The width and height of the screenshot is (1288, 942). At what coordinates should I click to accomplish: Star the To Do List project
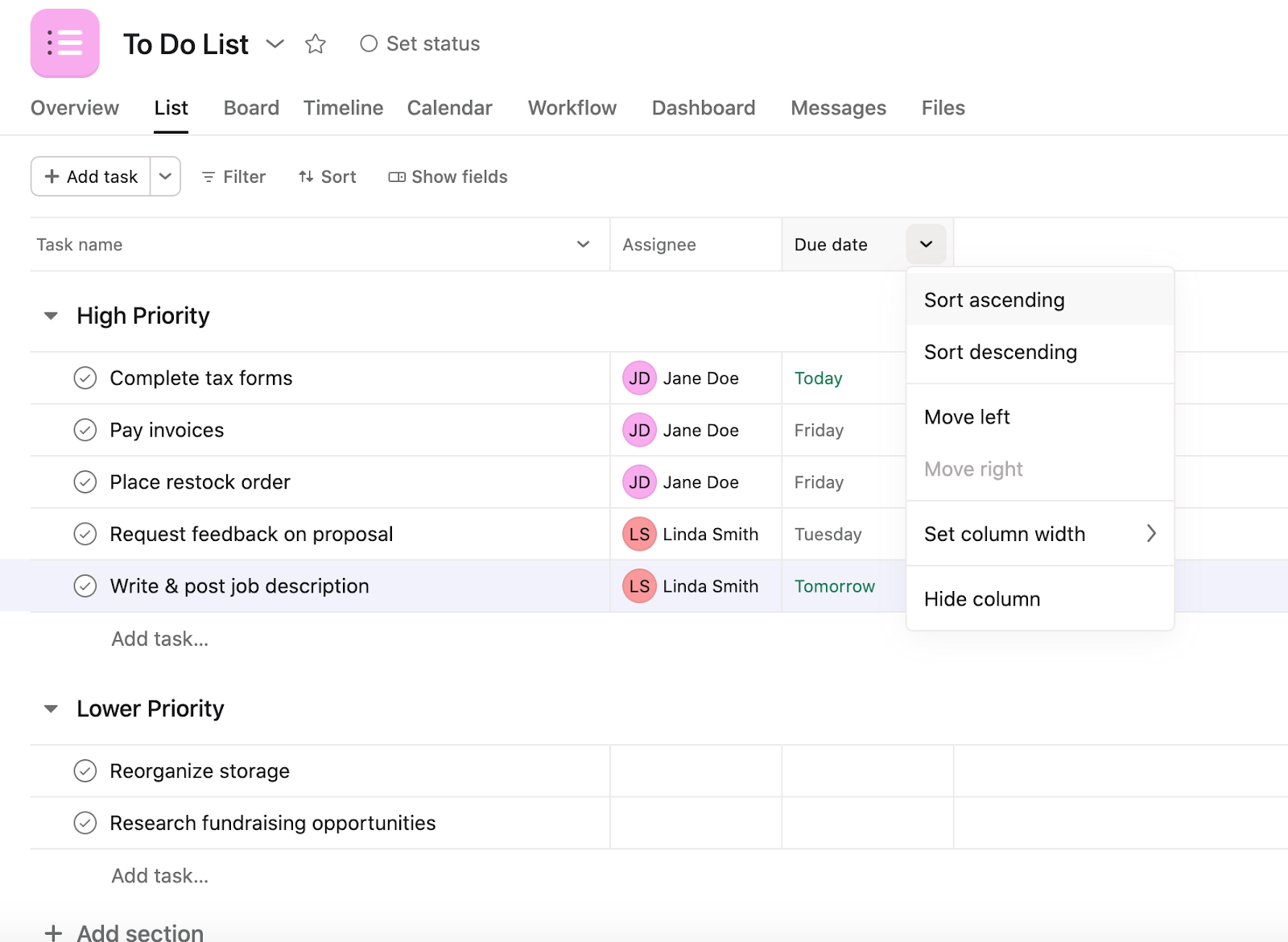click(x=316, y=44)
